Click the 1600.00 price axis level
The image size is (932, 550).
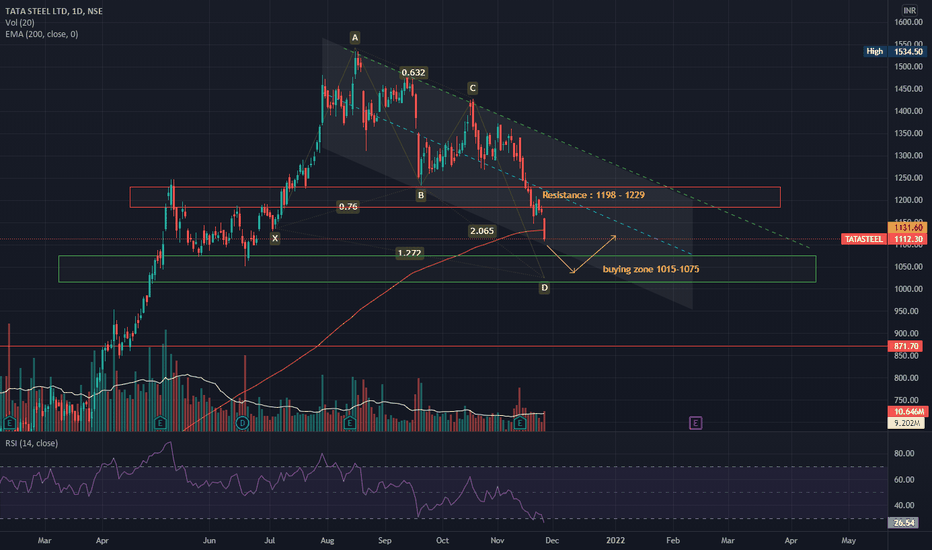(x=908, y=22)
